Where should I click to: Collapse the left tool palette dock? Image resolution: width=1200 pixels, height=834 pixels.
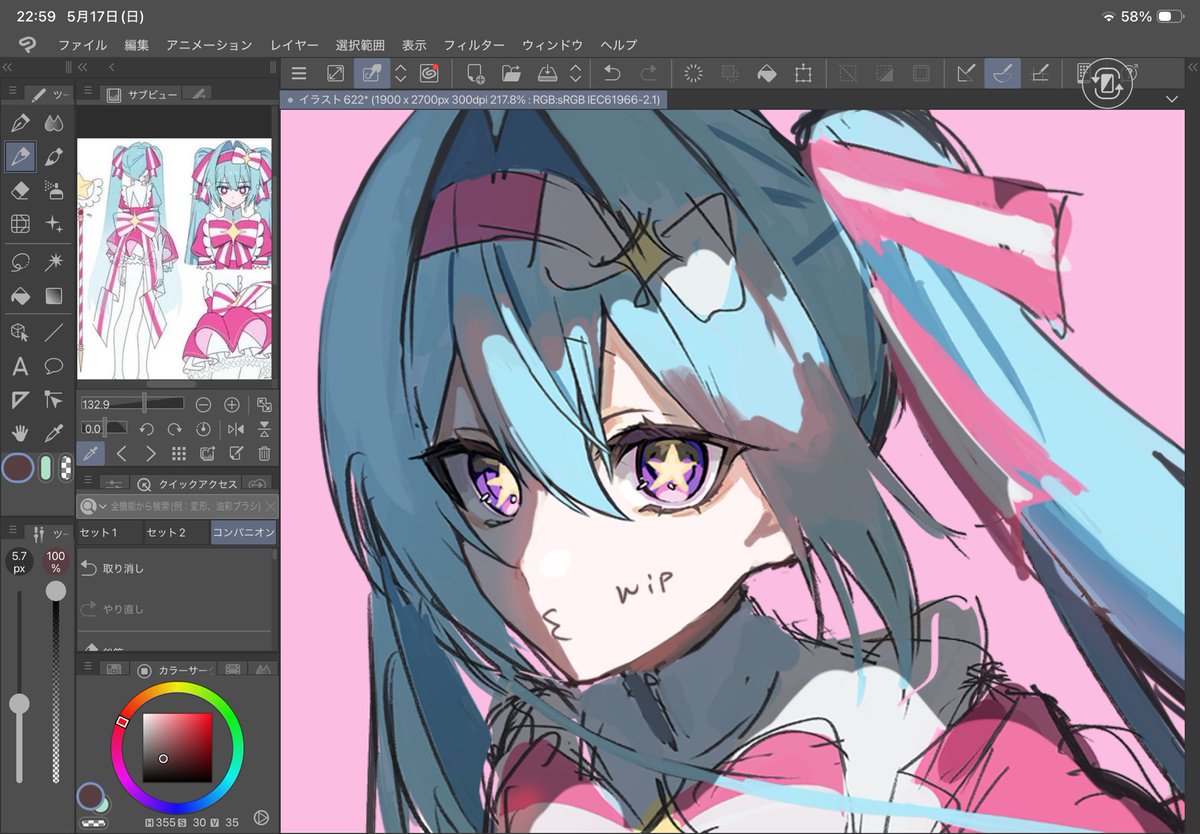[x=8, y=67]
